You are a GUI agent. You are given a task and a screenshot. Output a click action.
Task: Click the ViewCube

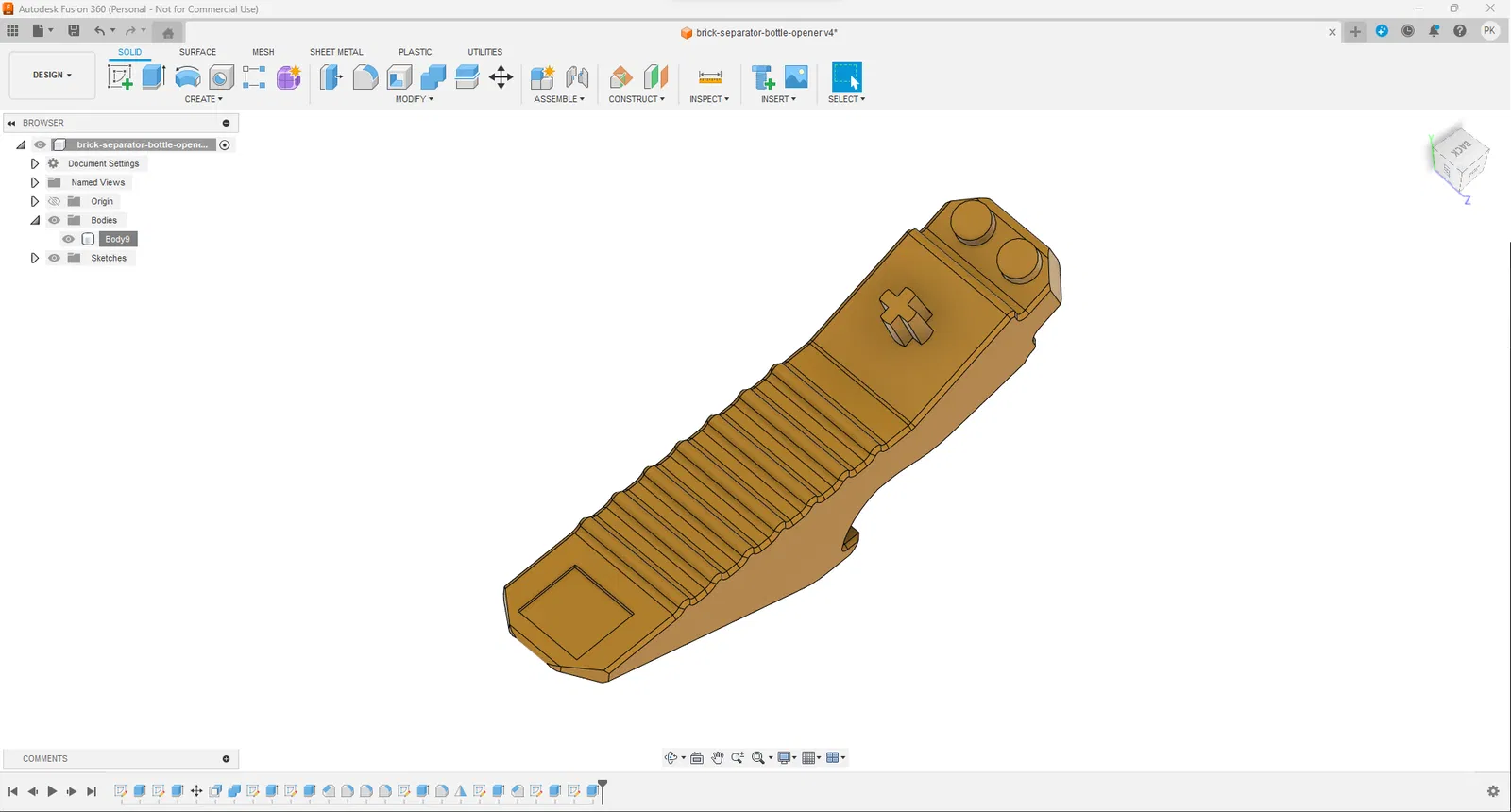[1461, 161]
